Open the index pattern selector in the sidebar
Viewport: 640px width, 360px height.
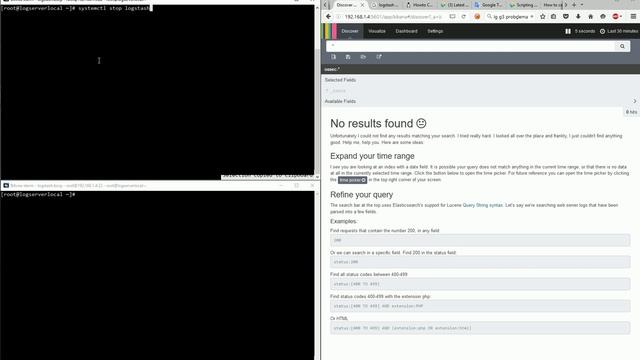332,69
